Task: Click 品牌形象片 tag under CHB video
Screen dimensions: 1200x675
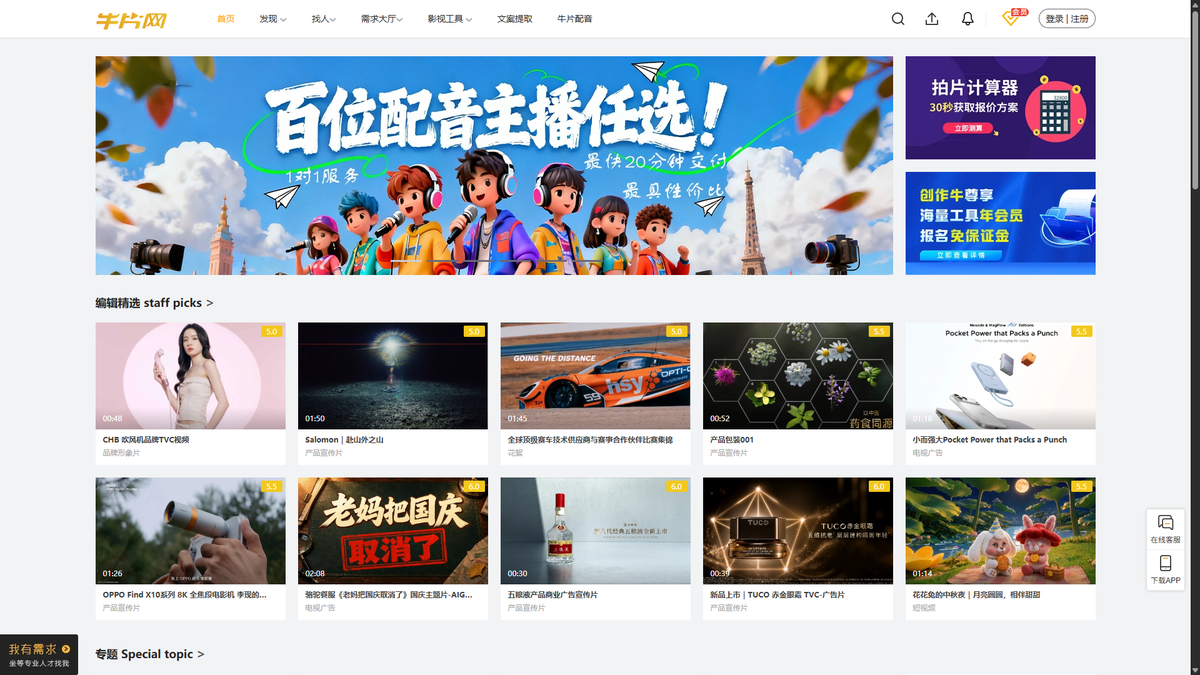Action: pos(121,453)
